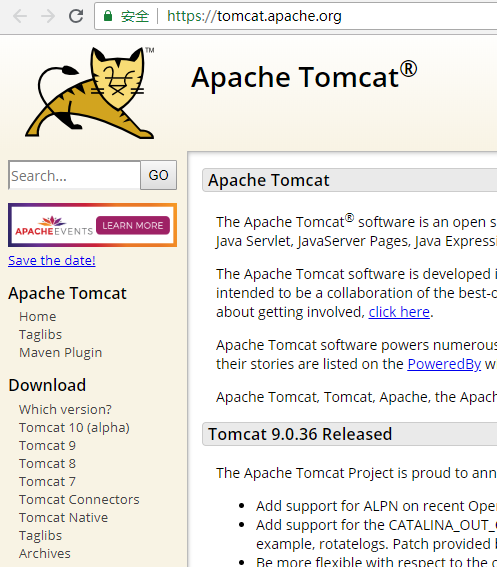Viewport: 497px width, 567px height.
Task: Open the Apache Events Learn More banner
Action: pyautogui.click(x=92, y=225)
